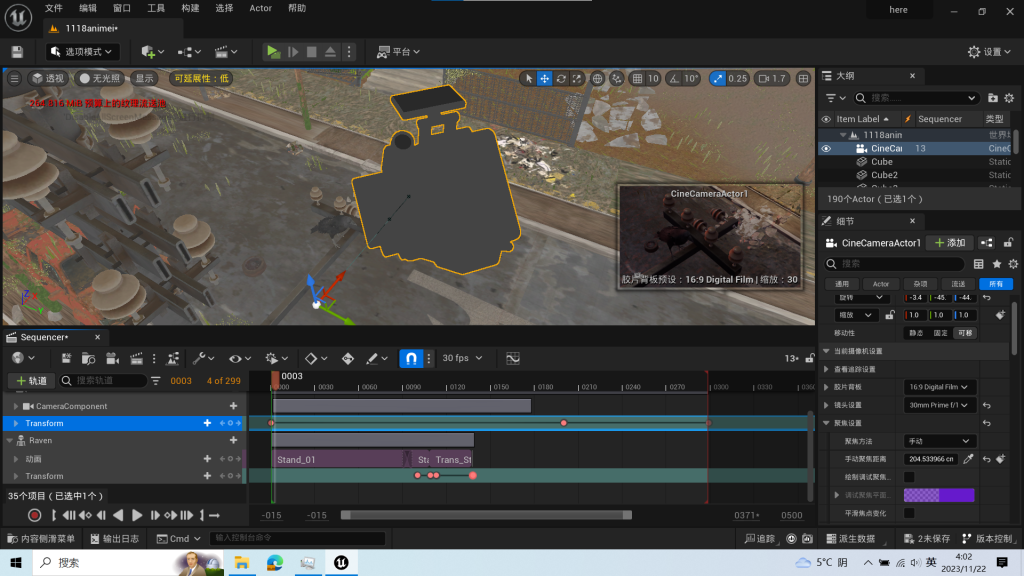Activate the viewport Scale tool
The image size is (1024, 576).
577,78
